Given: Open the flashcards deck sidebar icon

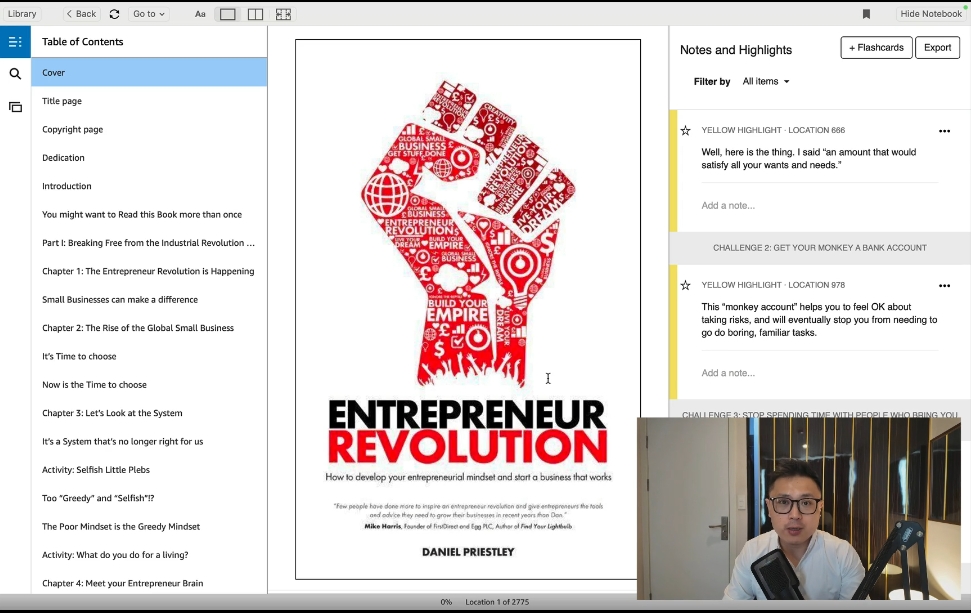Looking at the screenshot, I should click(x=15, y=107).
